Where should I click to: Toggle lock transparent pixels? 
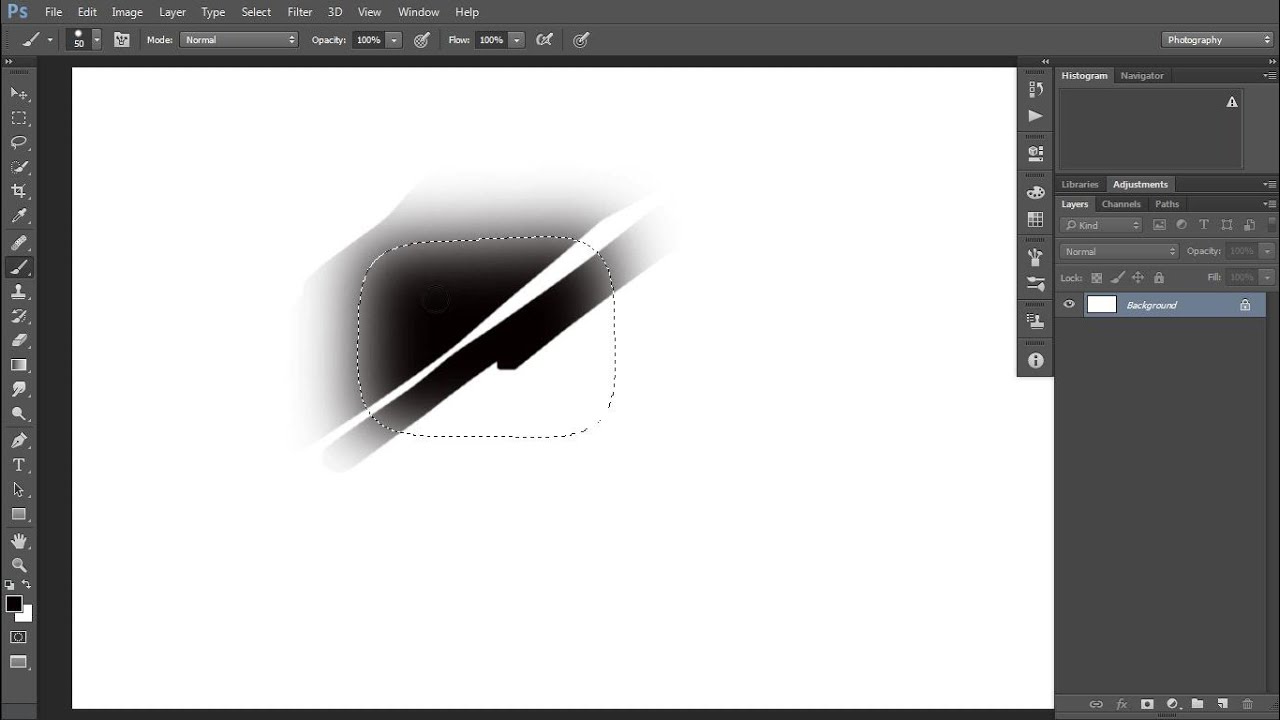[x=1096, y=278]
